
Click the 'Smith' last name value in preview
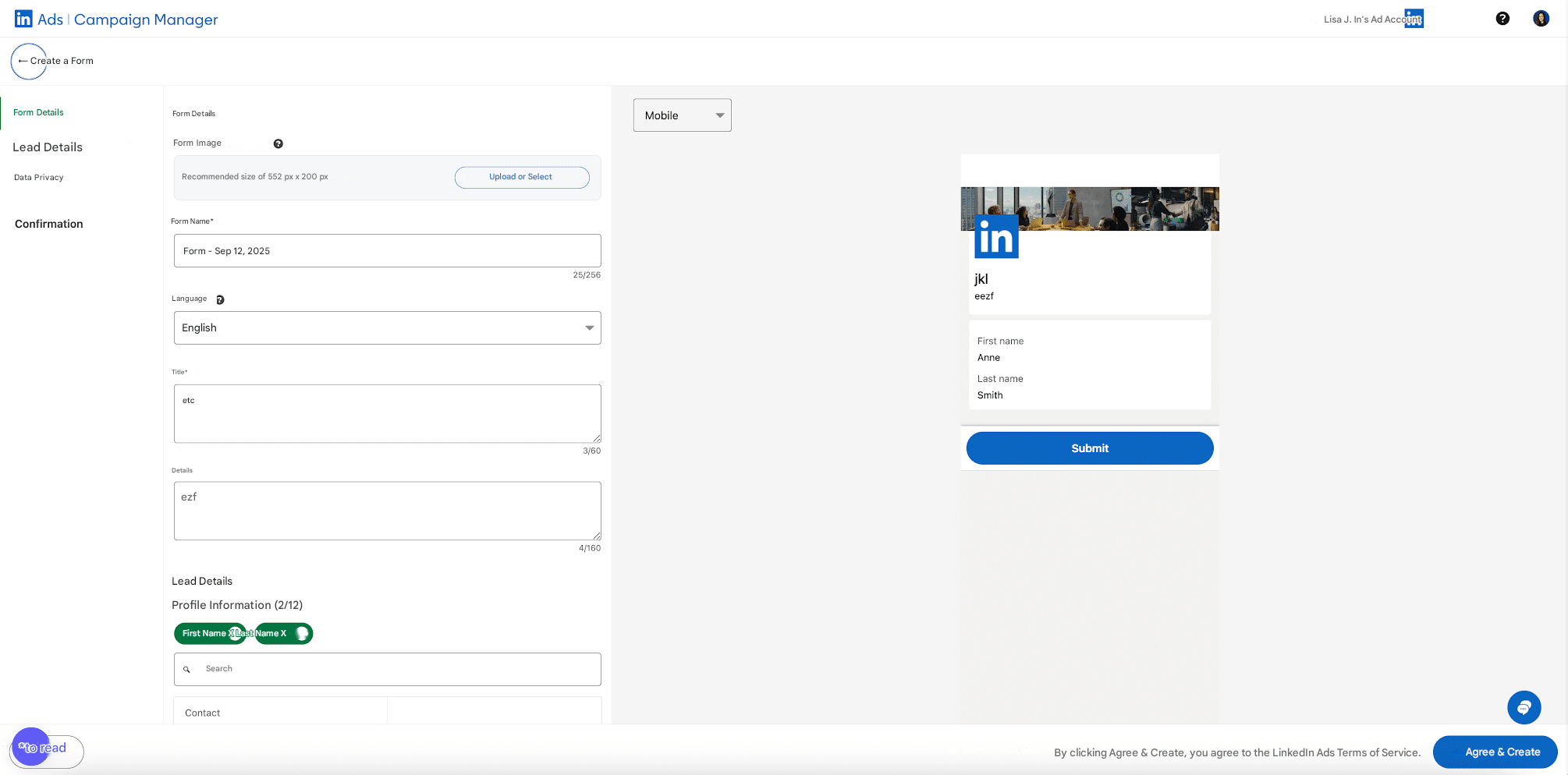[x=990, y=395]
